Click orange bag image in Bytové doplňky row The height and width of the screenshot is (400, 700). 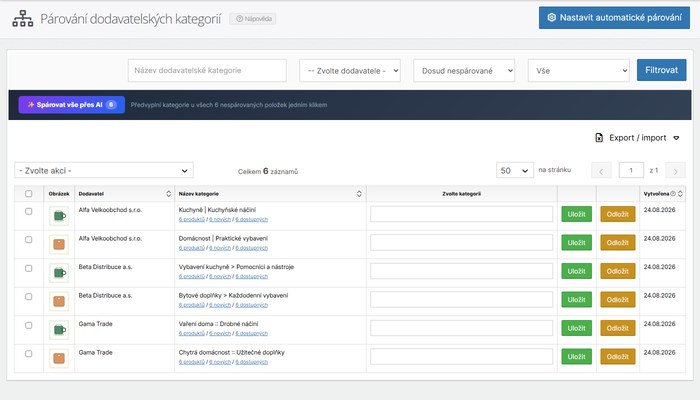59,301
